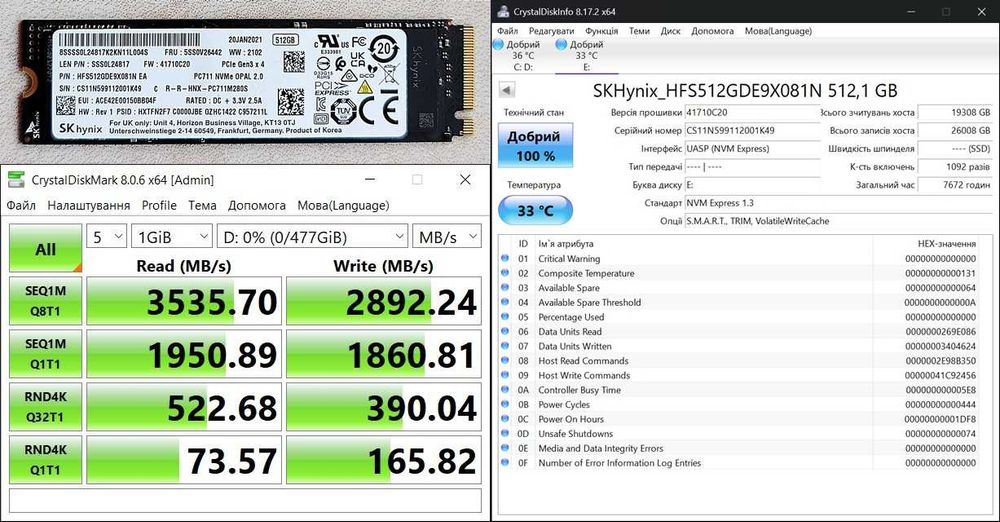Click the interface field UASP (NVM Express)

coord(752,149)
